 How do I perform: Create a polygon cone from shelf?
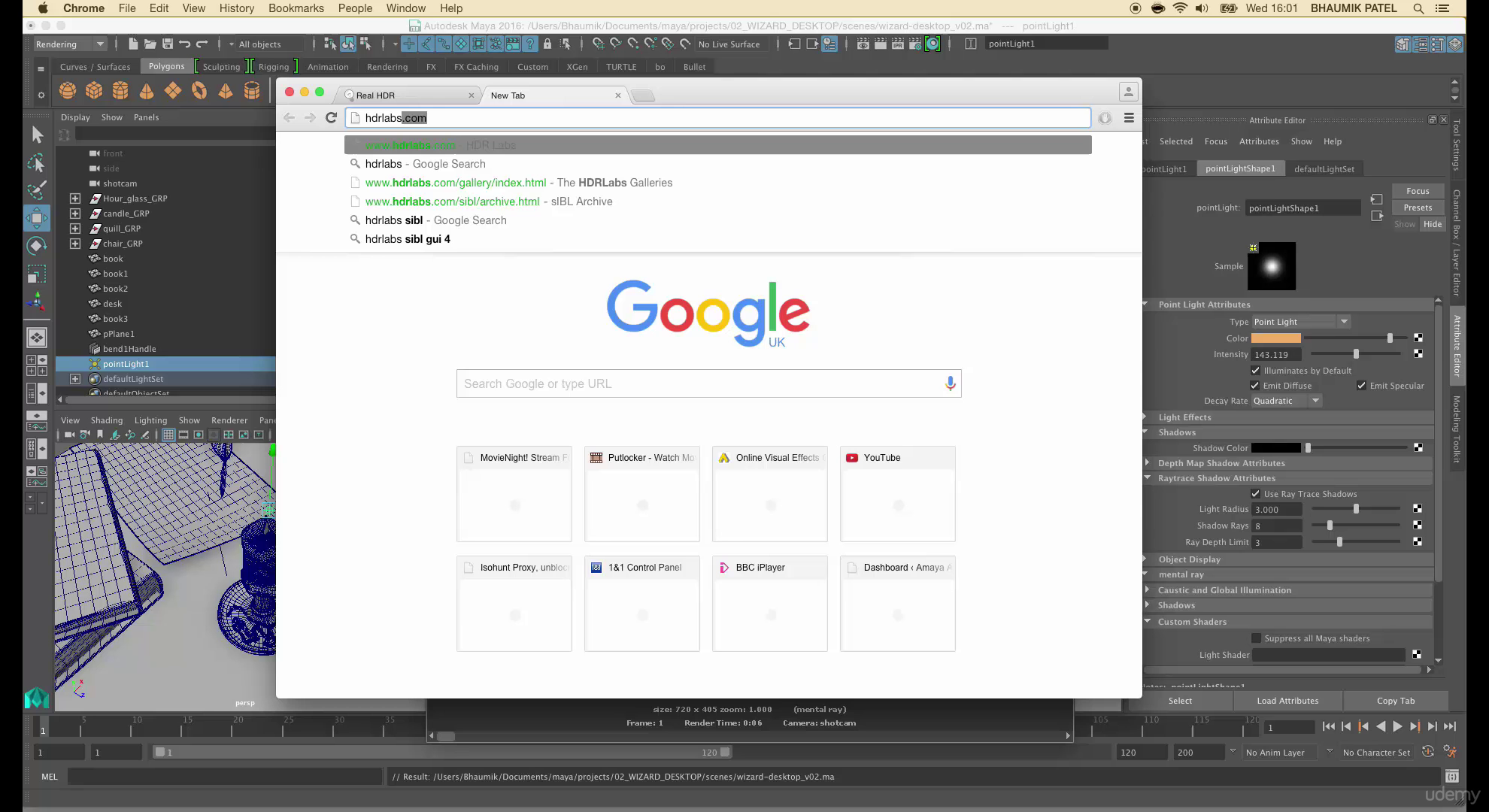pyautogui.click(x=147, y=91)
